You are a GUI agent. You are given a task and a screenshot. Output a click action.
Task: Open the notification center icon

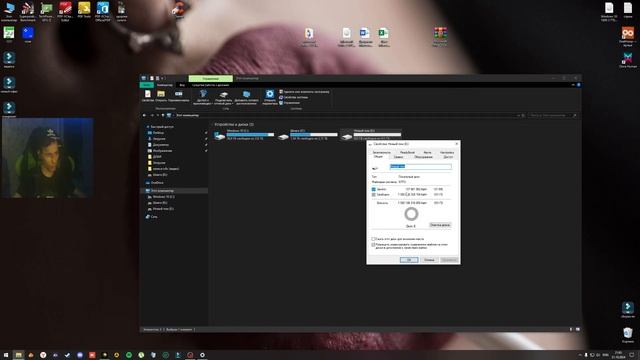pyautogui.click(x=632, y=355)
